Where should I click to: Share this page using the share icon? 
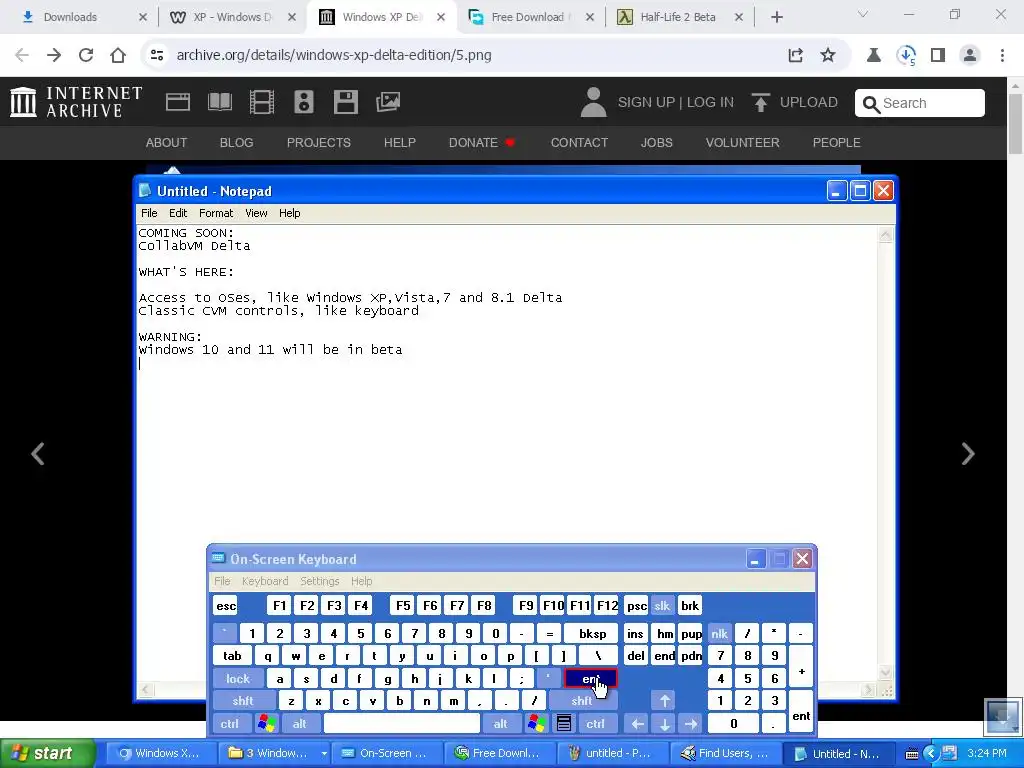[795, 55]
